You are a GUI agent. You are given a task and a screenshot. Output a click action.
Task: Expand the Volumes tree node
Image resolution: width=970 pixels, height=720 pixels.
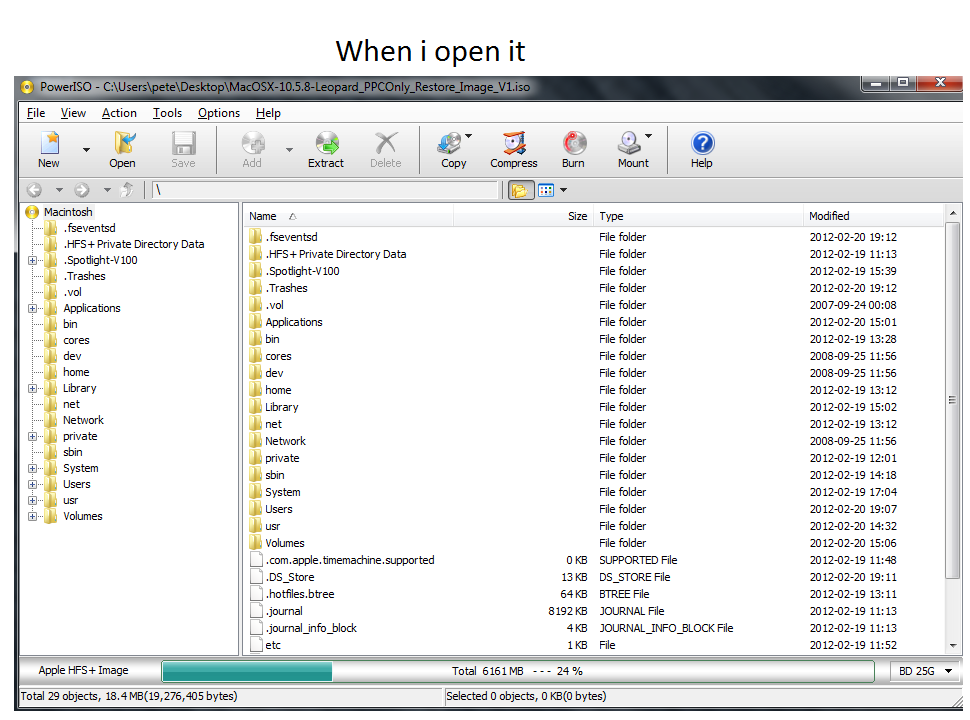click(x=32, y=516)
